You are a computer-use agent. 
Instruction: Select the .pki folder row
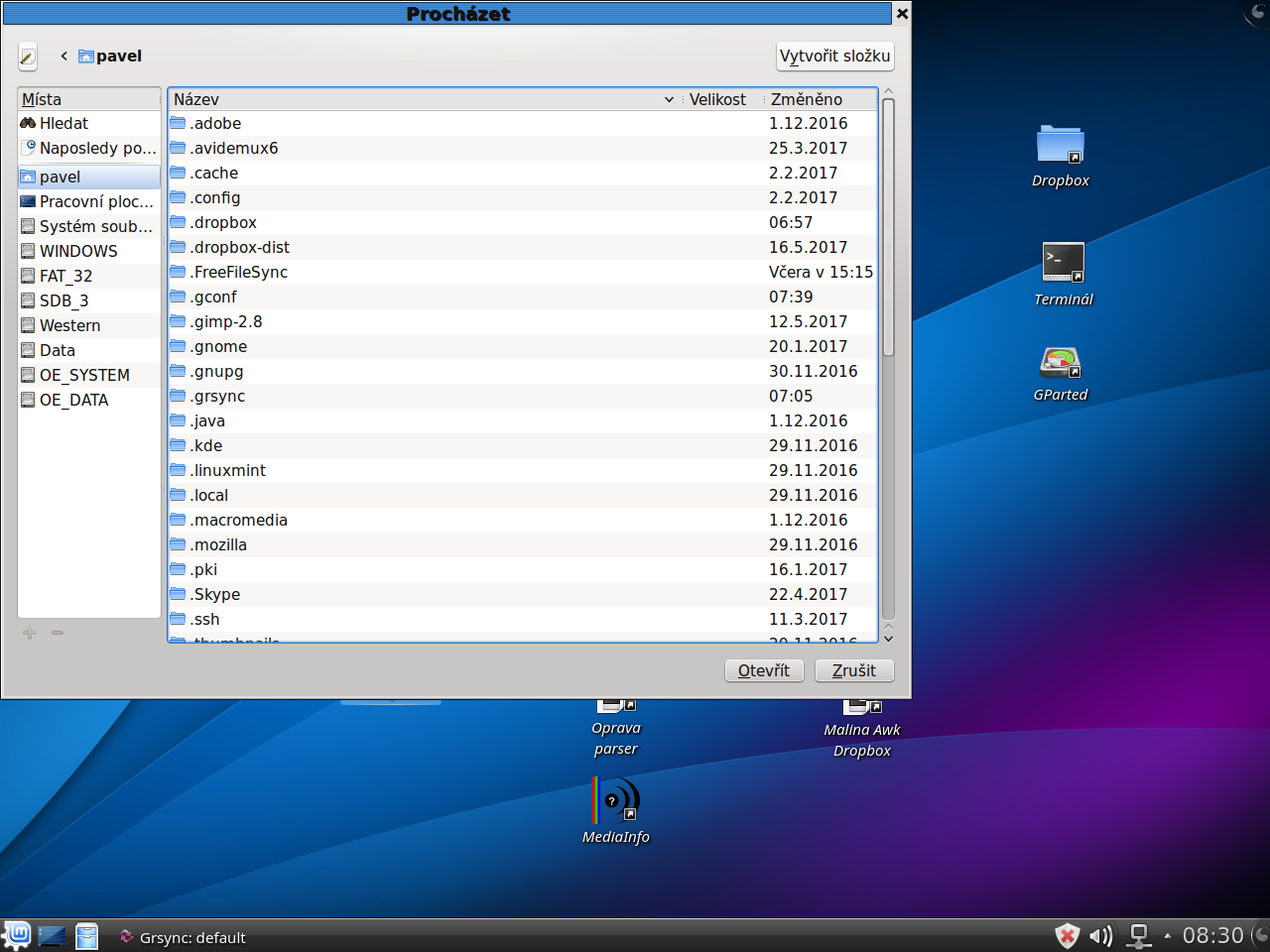click(x=523, y=569)
